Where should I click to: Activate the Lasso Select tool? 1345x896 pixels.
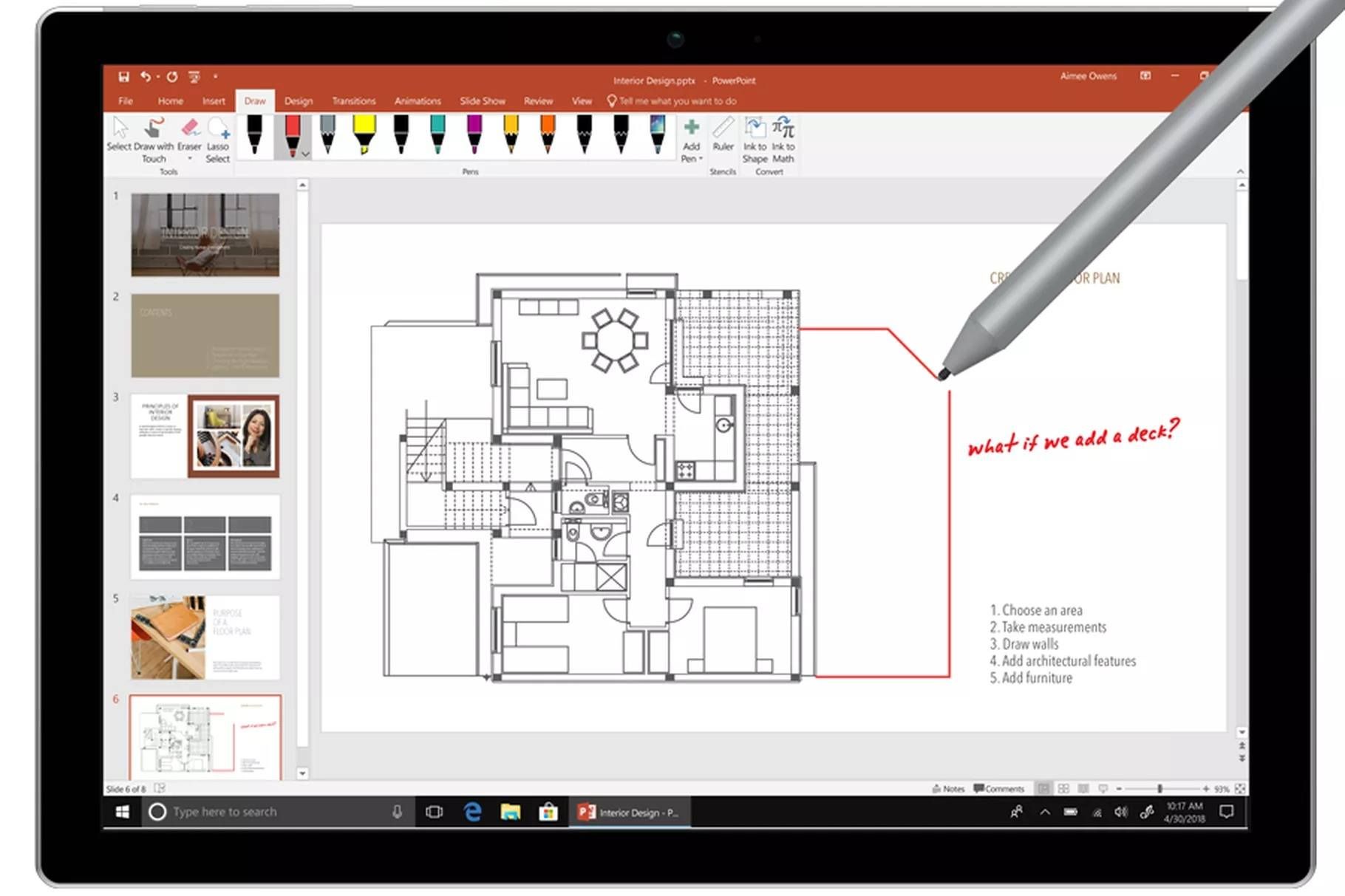point(218,137)
